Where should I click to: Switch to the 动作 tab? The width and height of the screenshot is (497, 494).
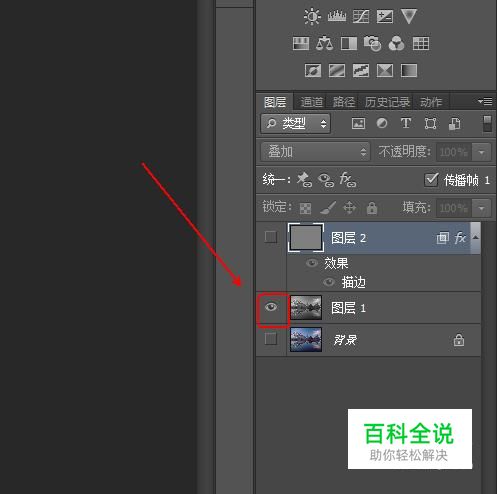click(431, 102)
